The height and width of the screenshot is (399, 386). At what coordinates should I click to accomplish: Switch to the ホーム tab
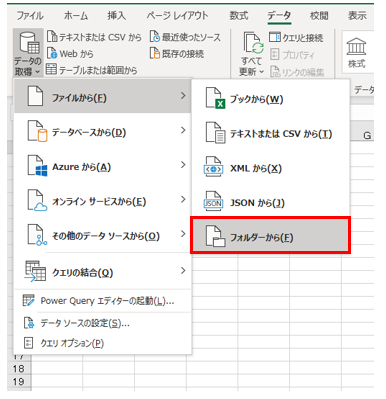tap(76, 16)
